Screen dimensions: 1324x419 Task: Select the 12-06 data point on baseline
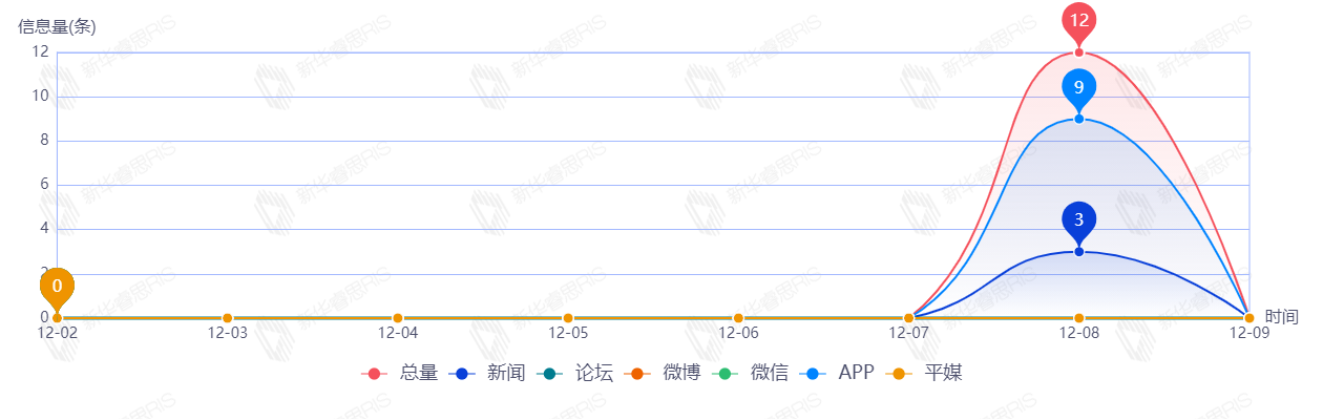[738, 318]
